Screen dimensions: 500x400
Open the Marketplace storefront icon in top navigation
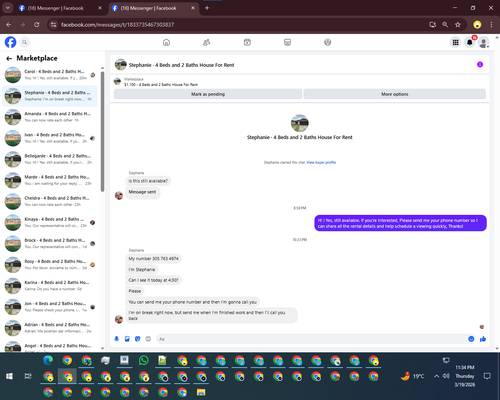pyautogui.click(x=287, y=42)
